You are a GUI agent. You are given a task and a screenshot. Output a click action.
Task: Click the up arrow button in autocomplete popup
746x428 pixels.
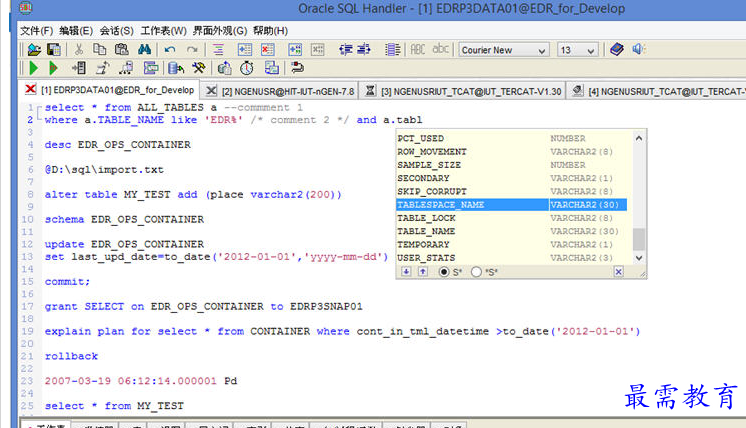point(422,272)
